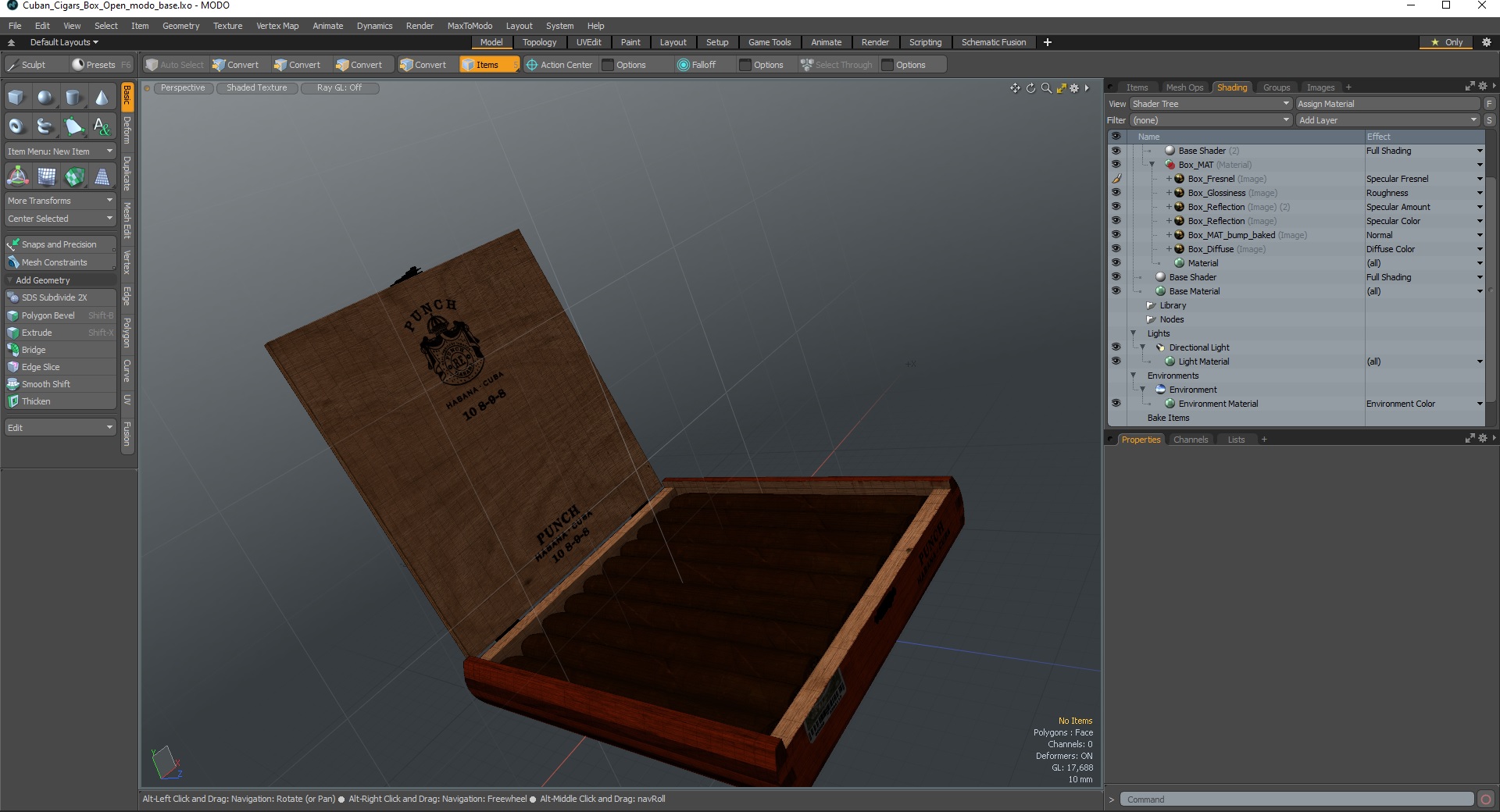Toggle visibility of Environment Material

point(1116,404)
